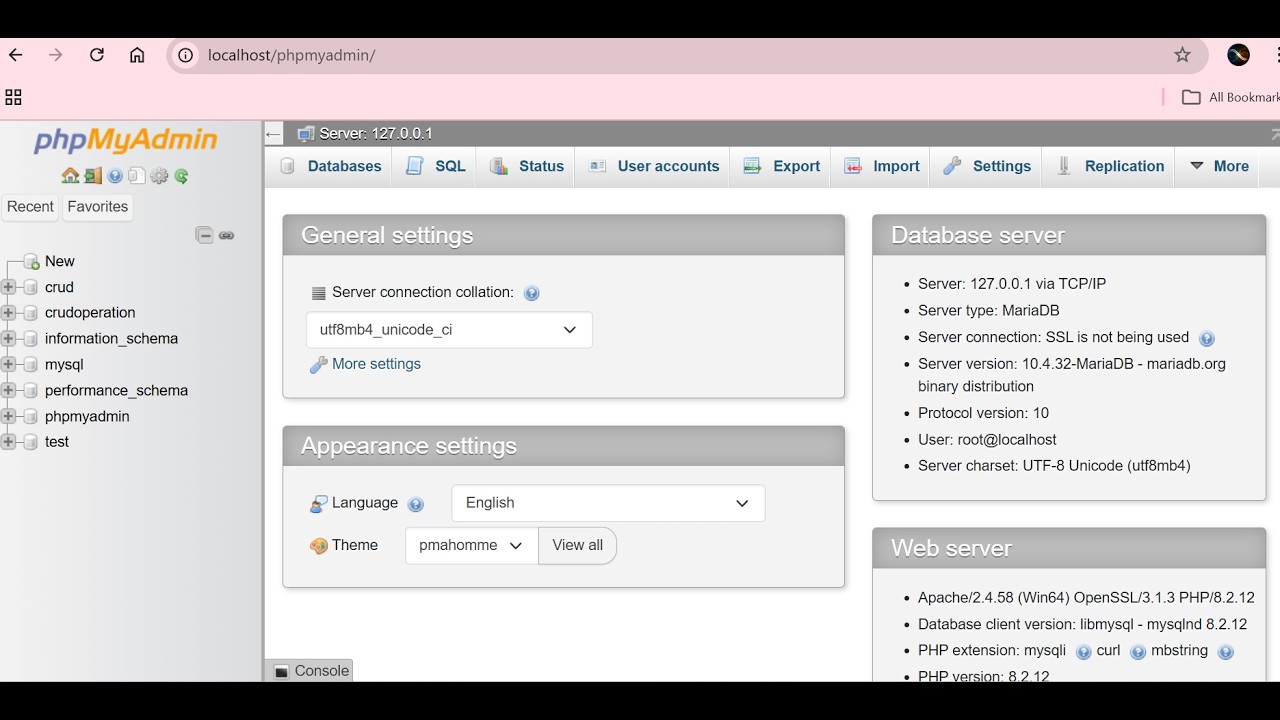Open the Favorites tables button

[x=98, y=207]
